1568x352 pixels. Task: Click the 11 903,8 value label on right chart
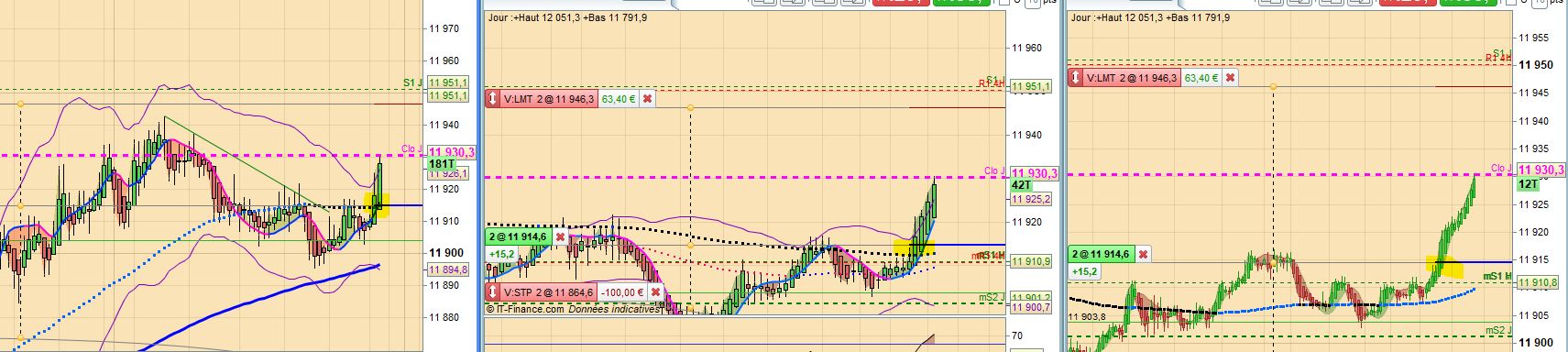tap(1087, 316)
